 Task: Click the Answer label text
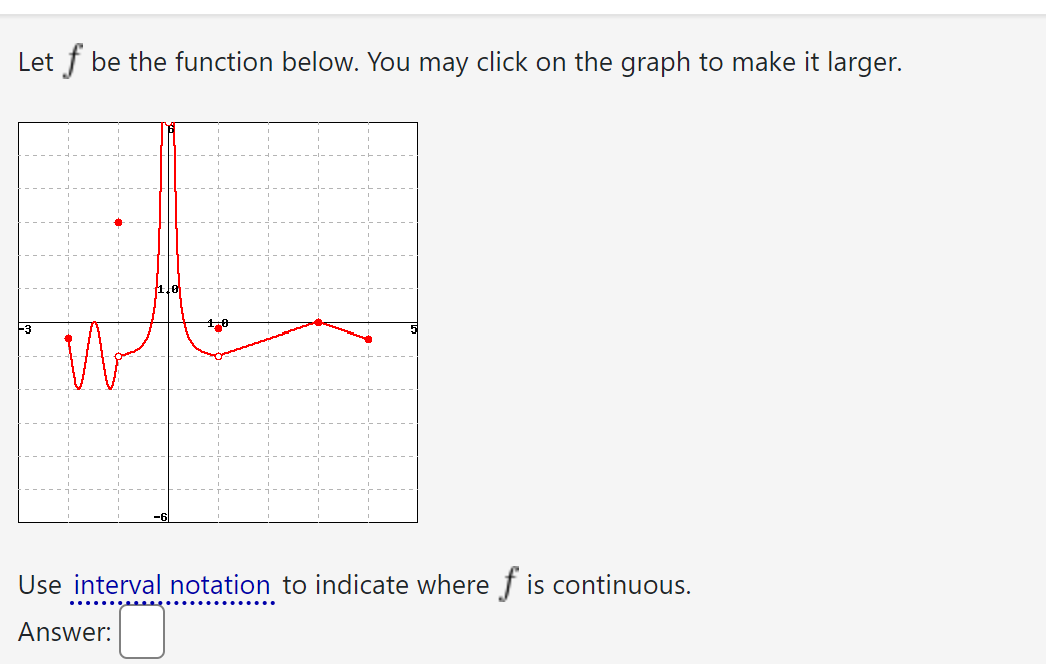(x=63, y=632)
